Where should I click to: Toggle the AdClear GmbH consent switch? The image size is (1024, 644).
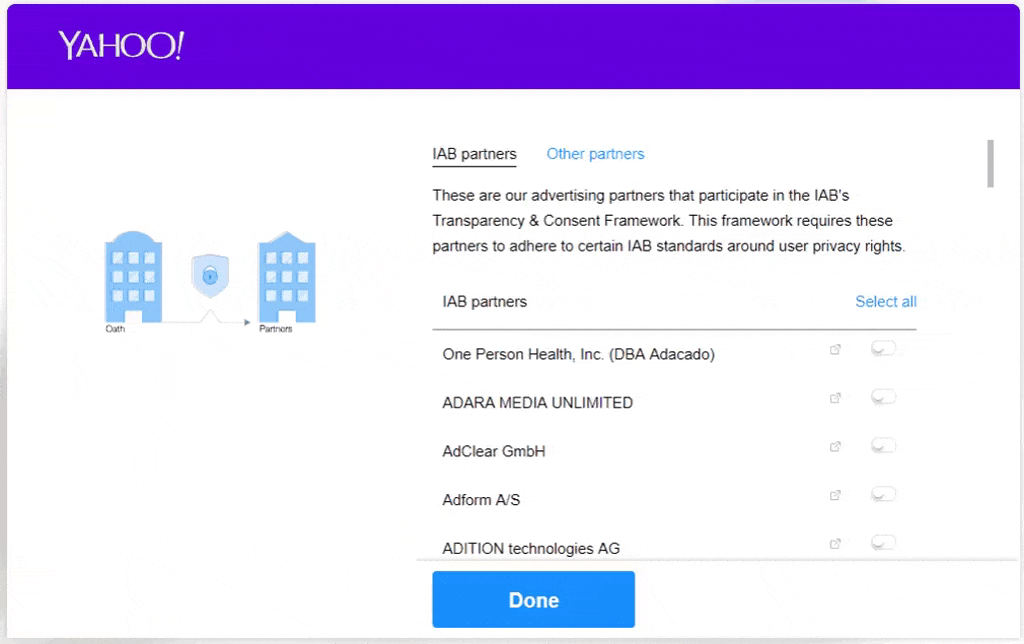pos(883,446)
